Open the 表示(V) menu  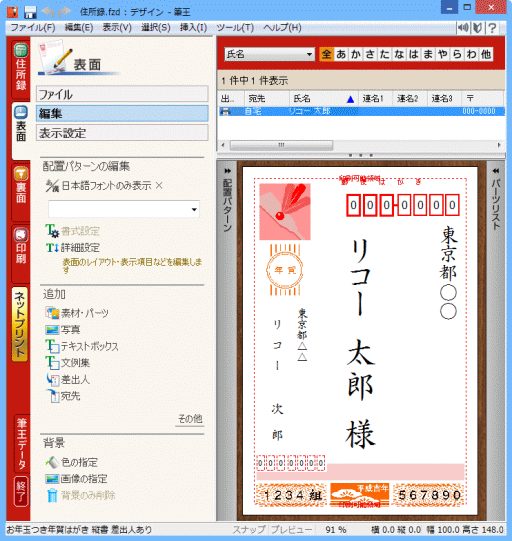click(117, 28)
